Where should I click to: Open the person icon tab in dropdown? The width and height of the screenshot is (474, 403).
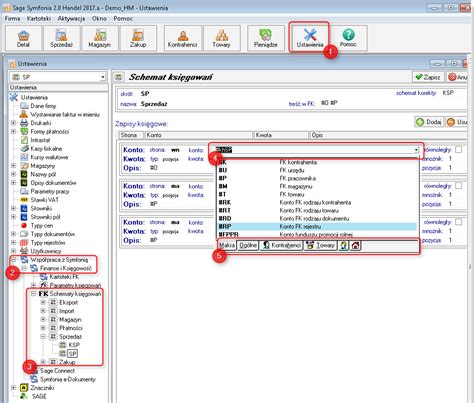pyautogui.click(x=344, y=245)
